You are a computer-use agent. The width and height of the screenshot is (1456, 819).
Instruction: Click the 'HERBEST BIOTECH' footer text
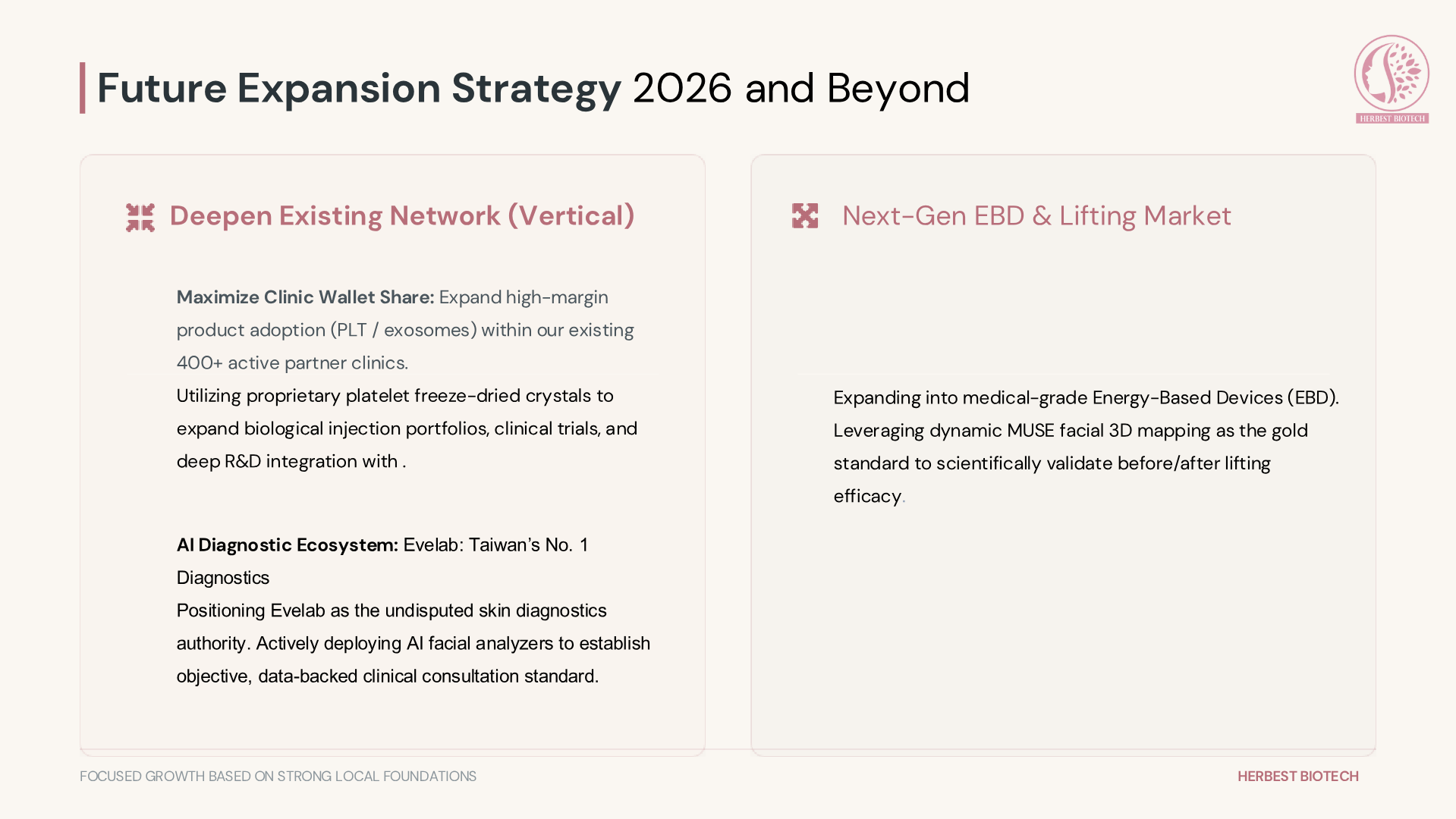point(1298,777)
